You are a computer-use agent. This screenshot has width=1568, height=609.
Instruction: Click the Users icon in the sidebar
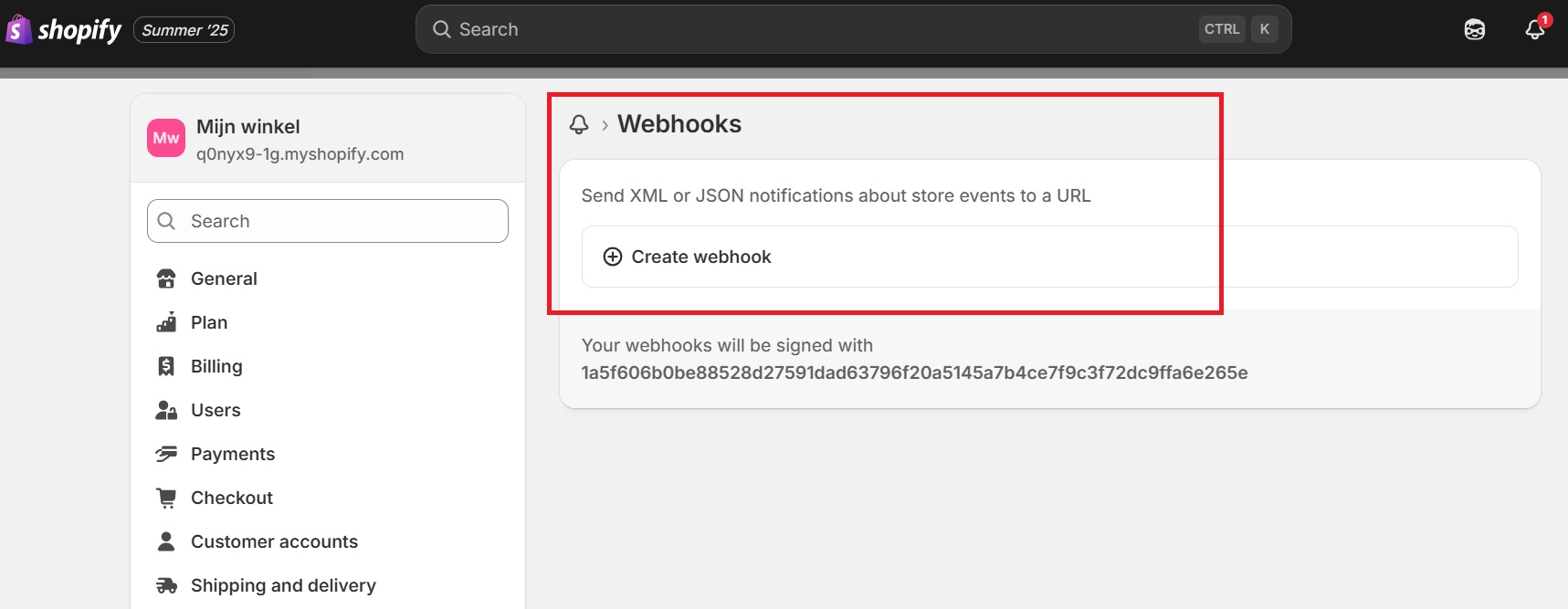[x=166, y=410]
